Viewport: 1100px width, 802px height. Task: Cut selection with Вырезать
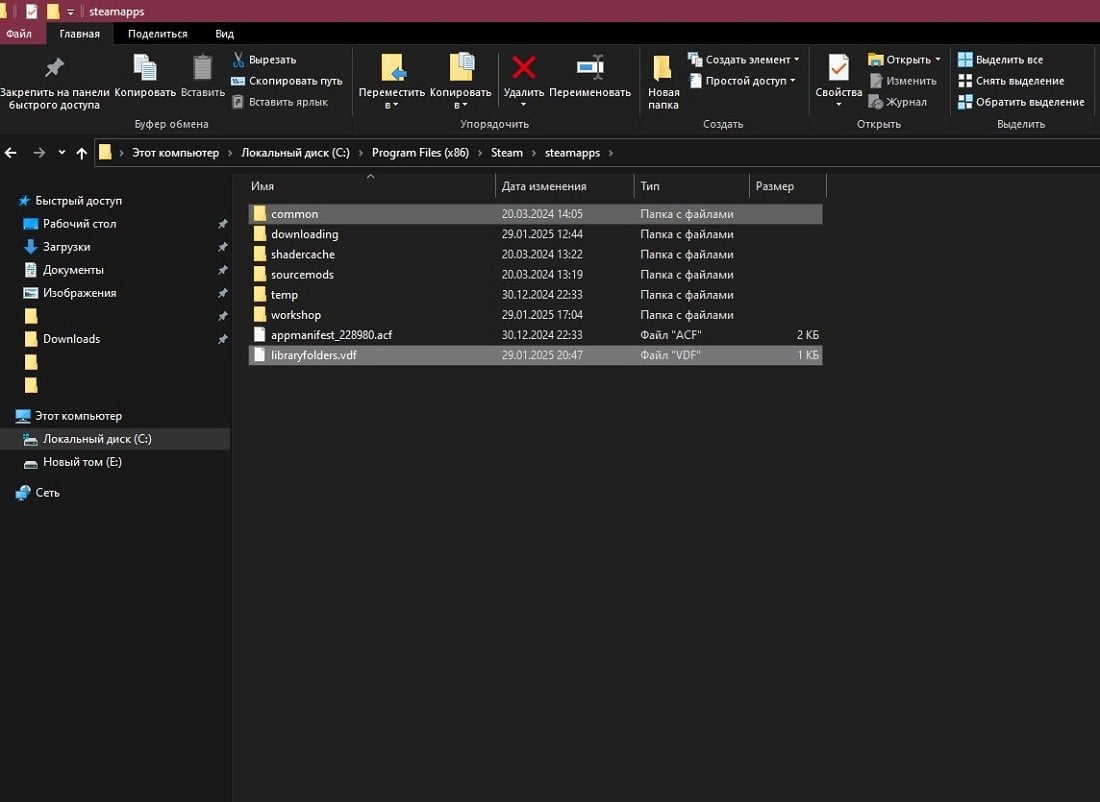[x=264, y=60]
